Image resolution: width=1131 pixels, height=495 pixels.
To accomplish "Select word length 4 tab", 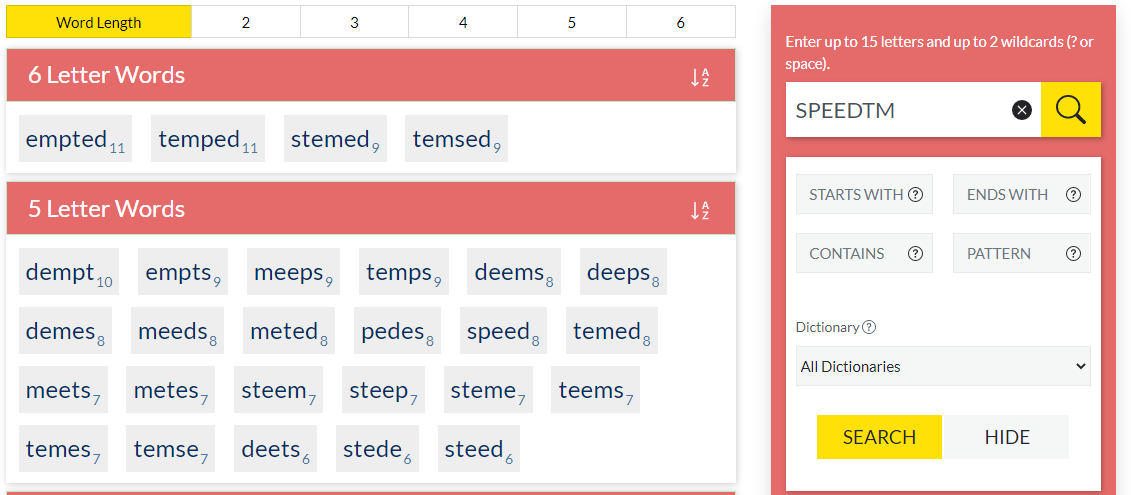I will [x=463, y=22].
